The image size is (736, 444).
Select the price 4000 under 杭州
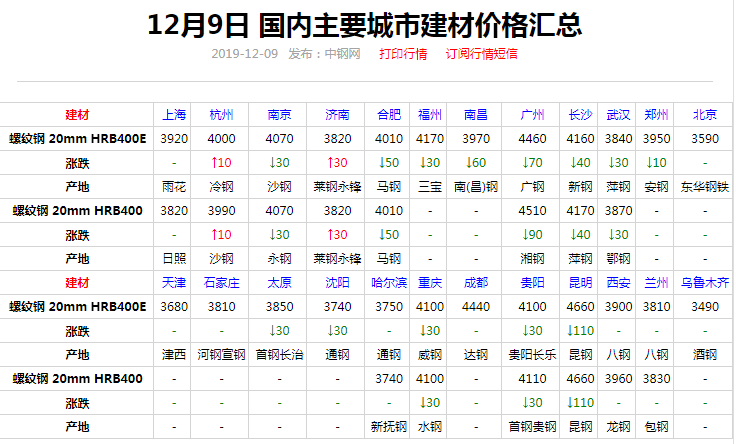(x=221, y=139)
